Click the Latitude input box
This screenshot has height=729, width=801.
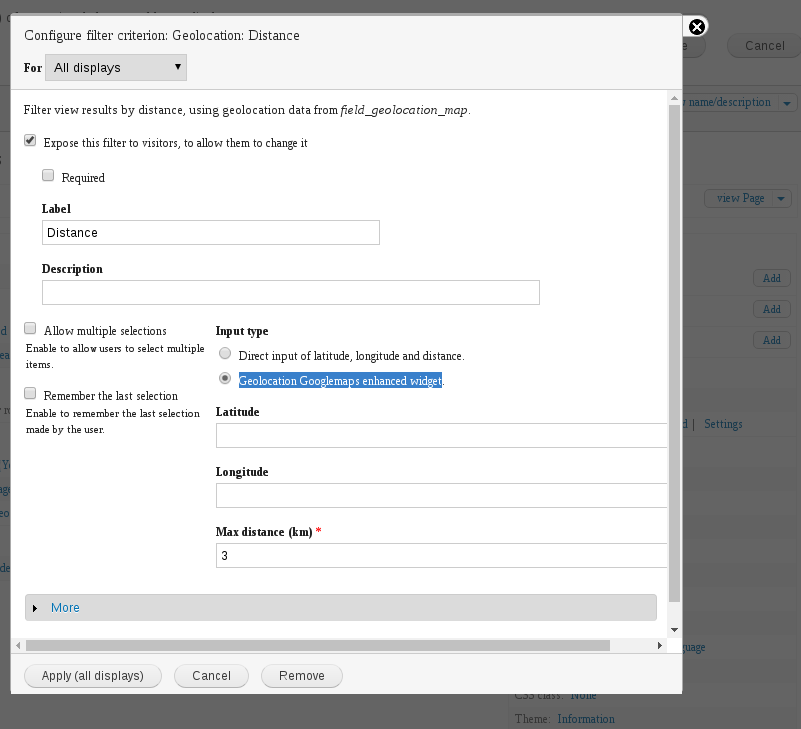(x=440, y=436)
